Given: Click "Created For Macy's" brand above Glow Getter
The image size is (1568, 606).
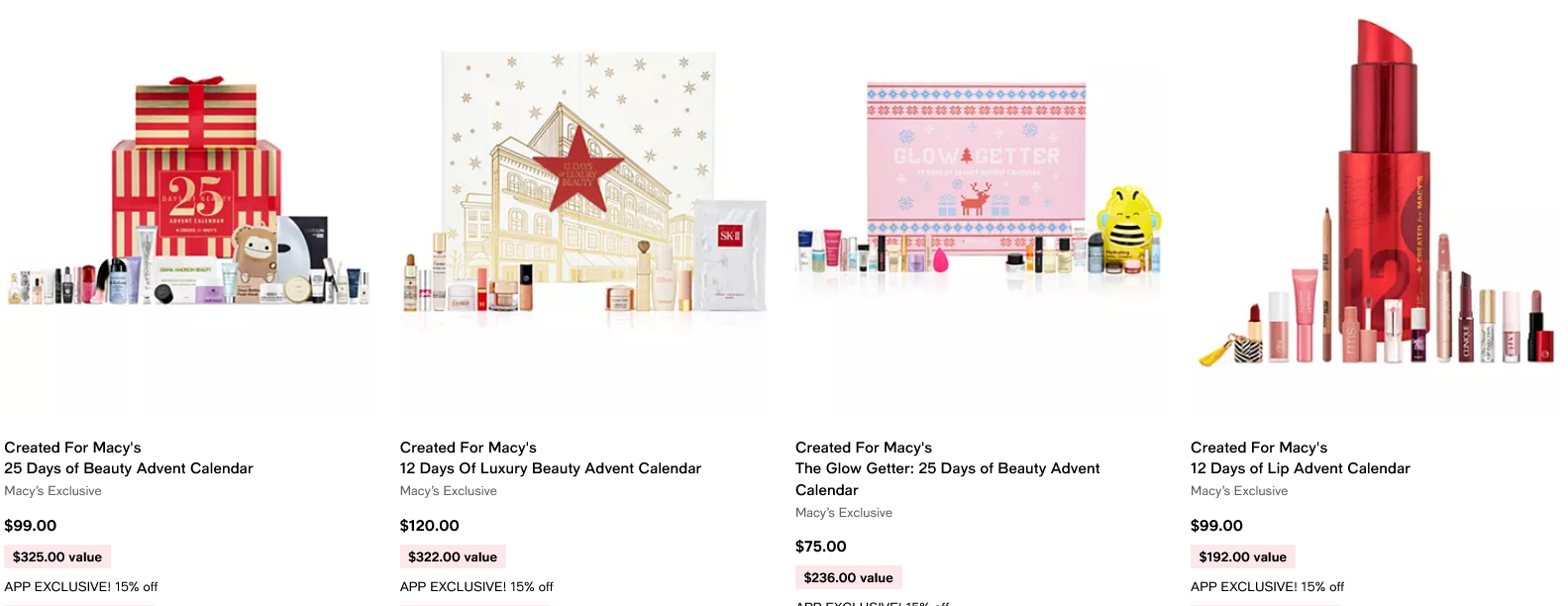Looking at the screenshot, I should [x=863, y=448].
